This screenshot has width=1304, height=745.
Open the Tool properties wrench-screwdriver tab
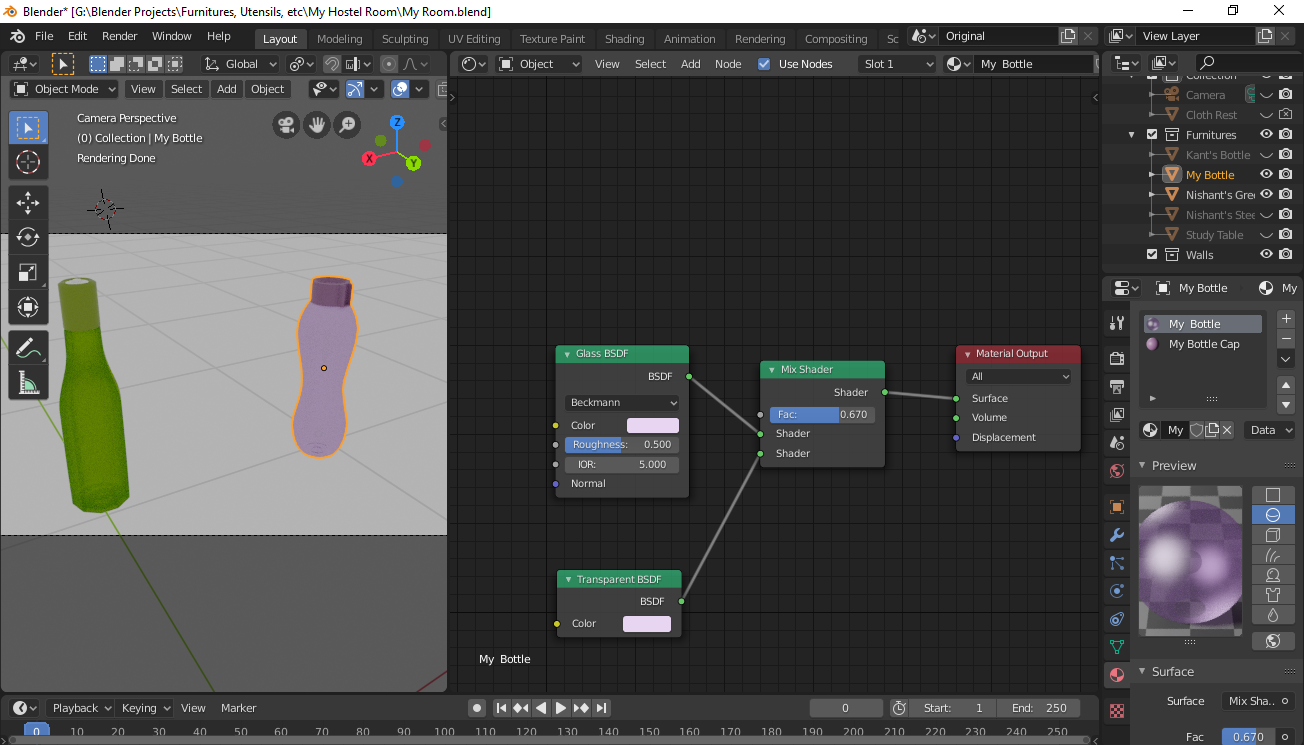[x=1117, y=322]
